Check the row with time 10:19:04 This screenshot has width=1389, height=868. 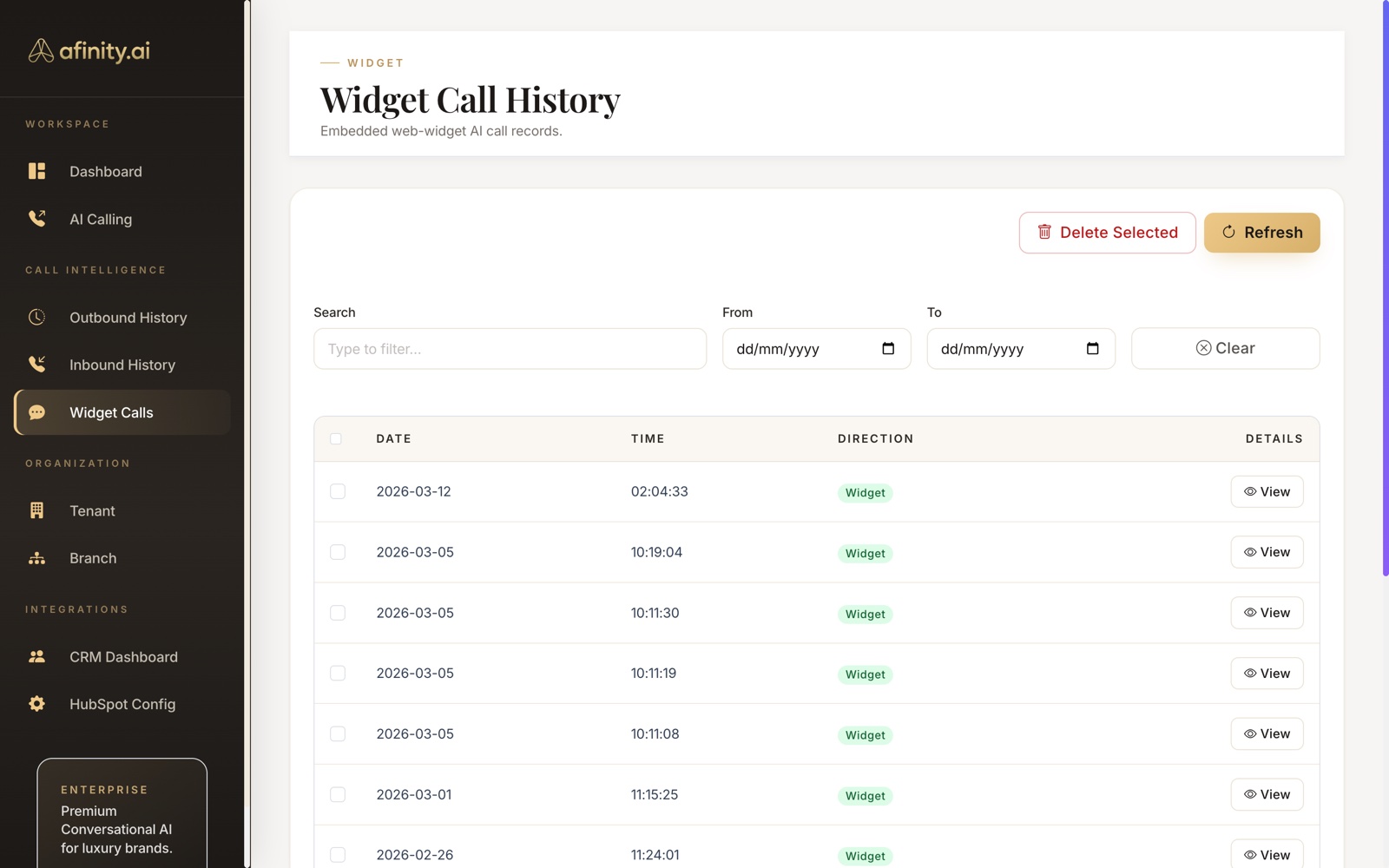pyautogui.click(x=338, y=552)
